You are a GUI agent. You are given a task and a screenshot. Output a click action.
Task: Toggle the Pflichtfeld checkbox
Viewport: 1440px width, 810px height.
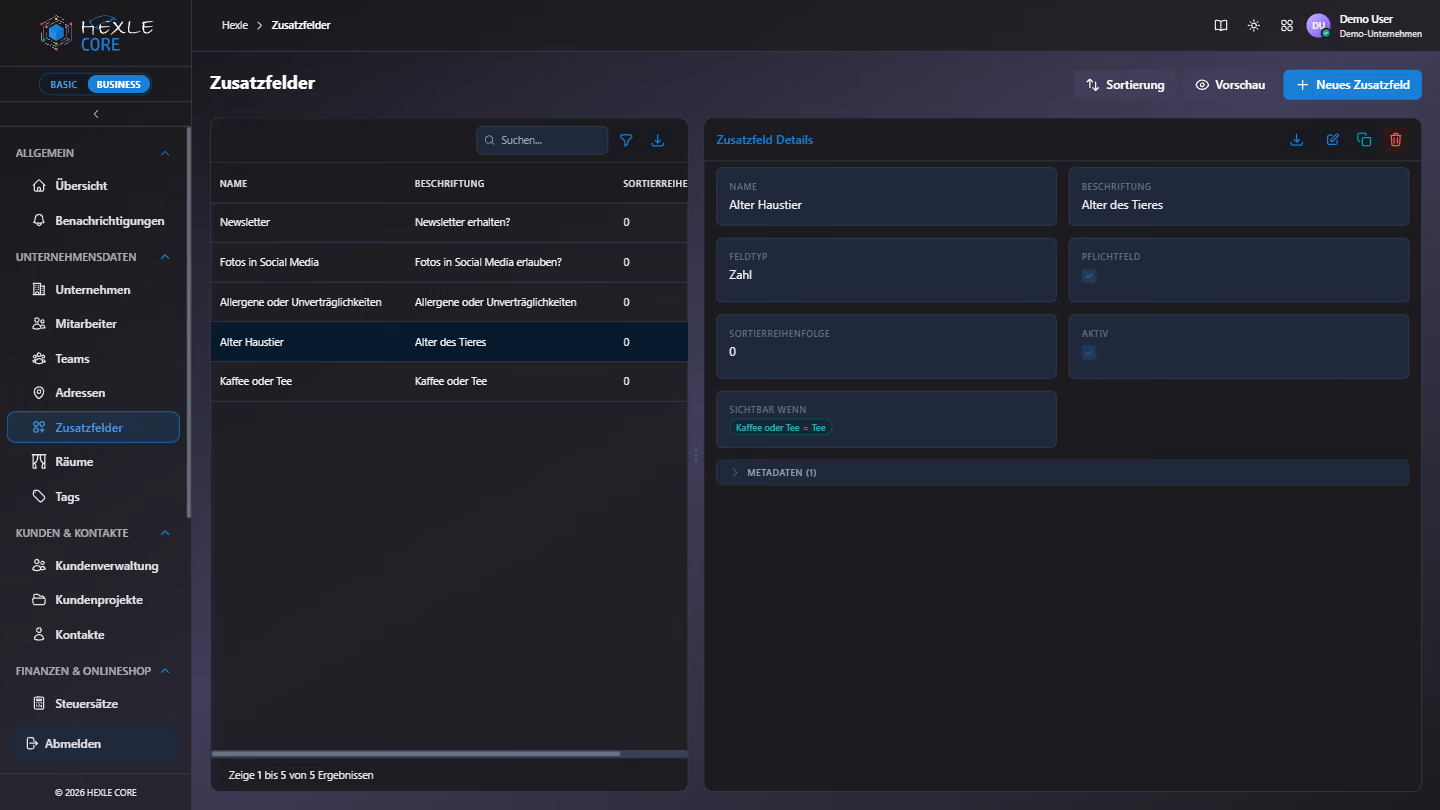pyautogui.click(x=1089, y=276)
